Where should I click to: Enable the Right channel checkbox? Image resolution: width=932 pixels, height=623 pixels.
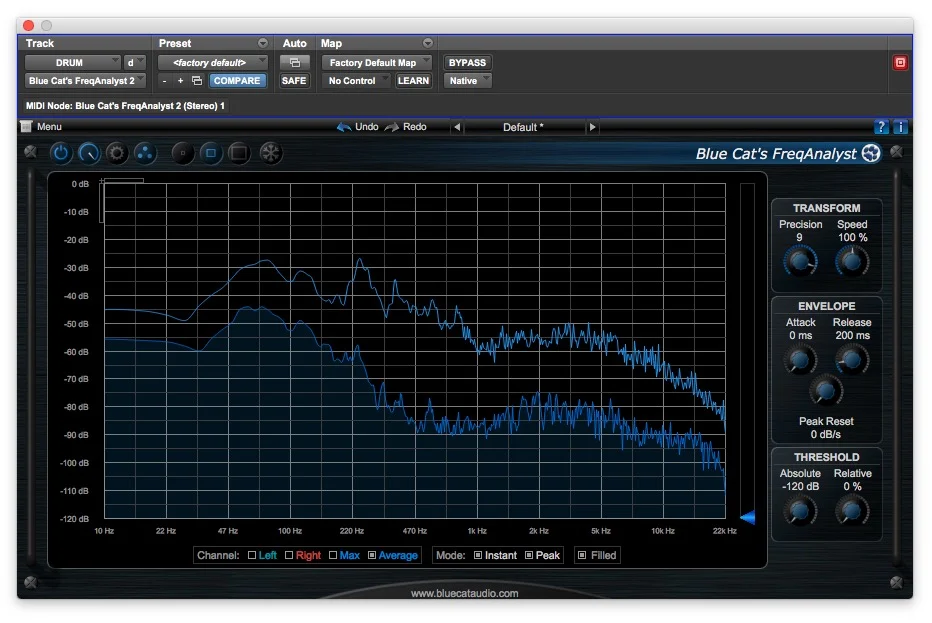click(291, 555)
